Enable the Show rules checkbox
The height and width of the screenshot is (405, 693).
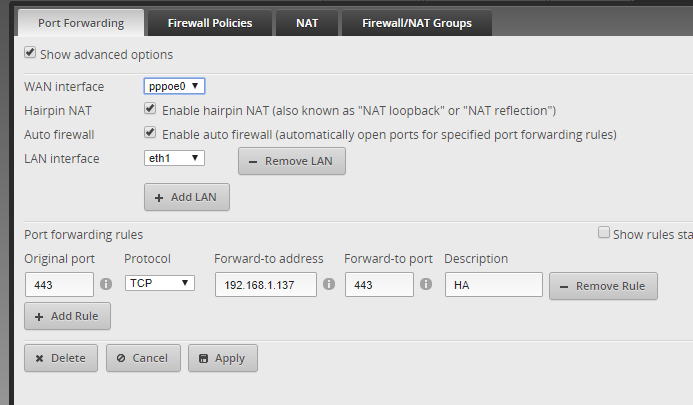(x=604, y=233)
